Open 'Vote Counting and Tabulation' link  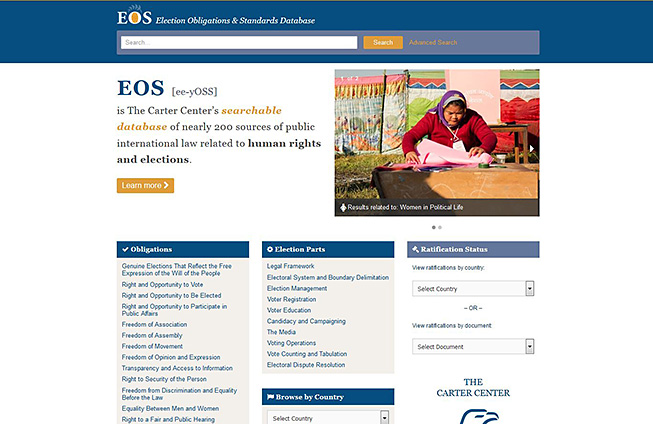307,354
